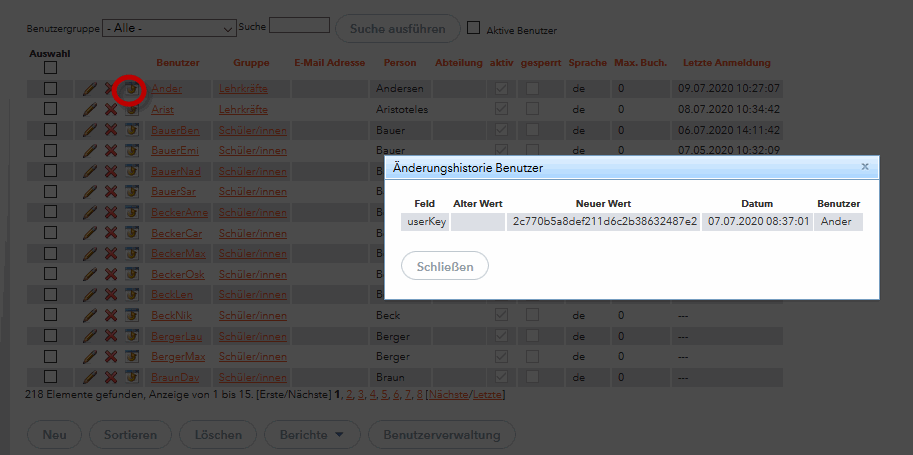Open change history for user Arist

[x=132, y=110]
